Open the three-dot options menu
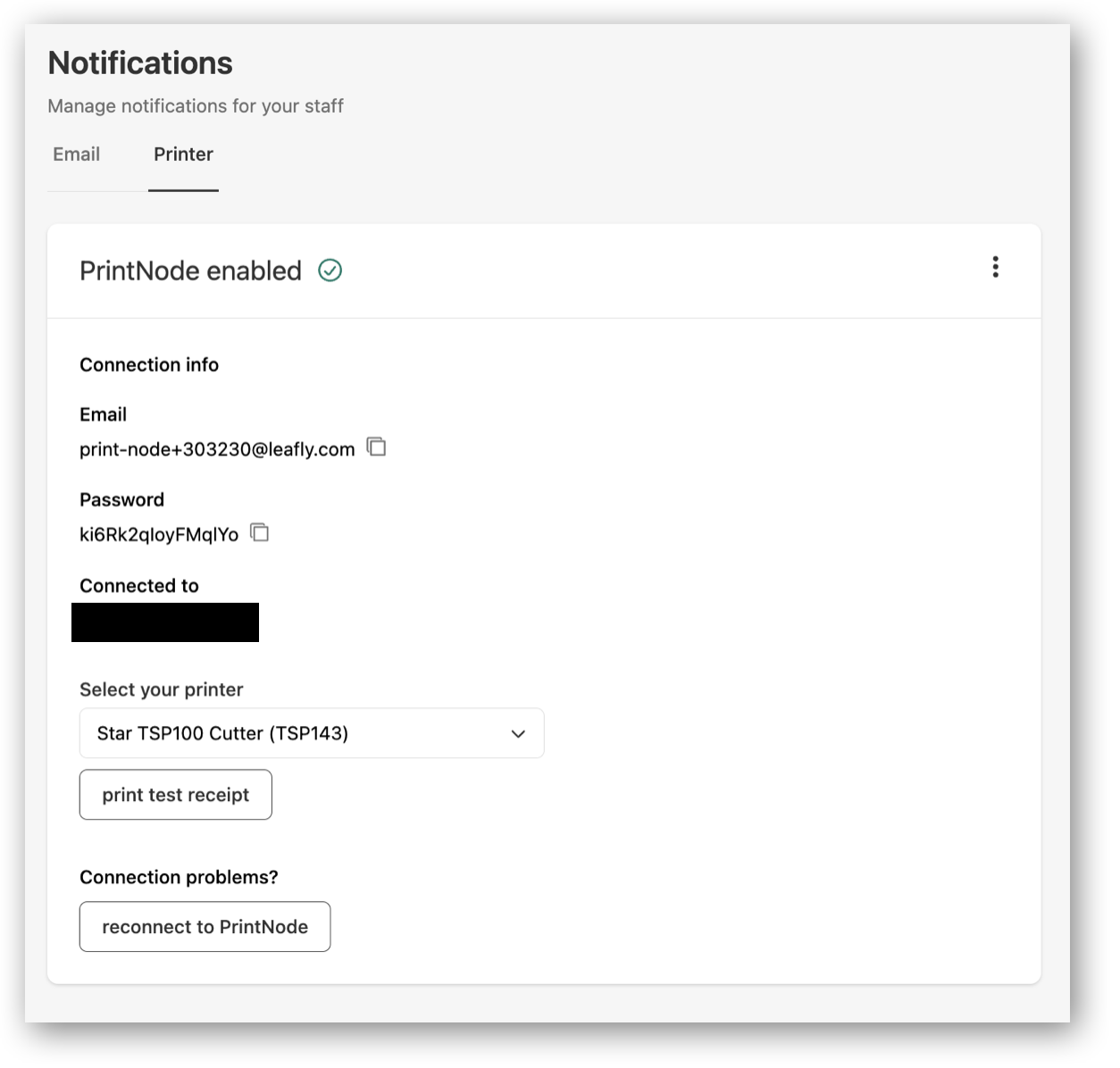The image size is (1120, 1068). coord(995,267)
